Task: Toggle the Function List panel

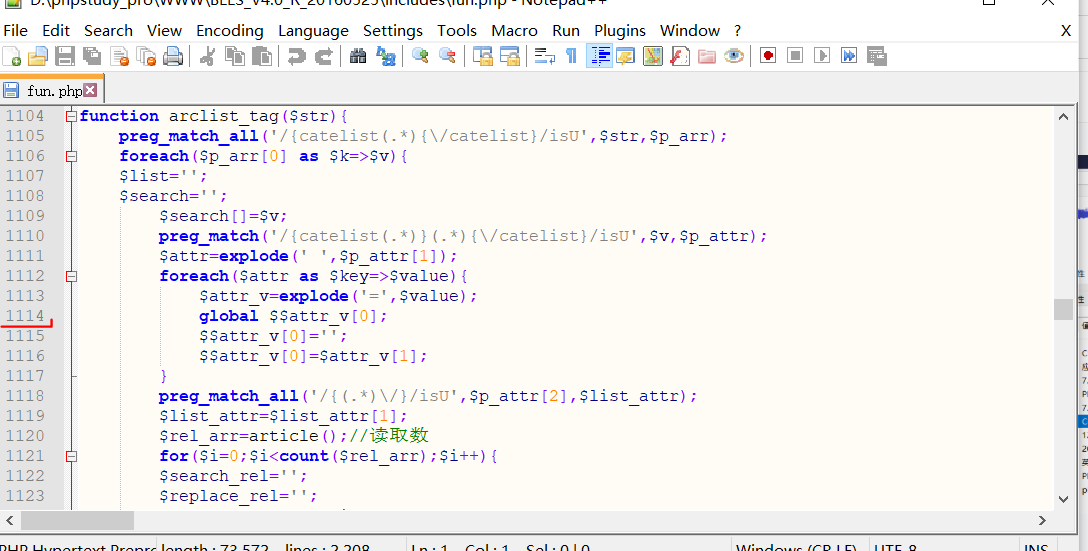Action: 679,56
